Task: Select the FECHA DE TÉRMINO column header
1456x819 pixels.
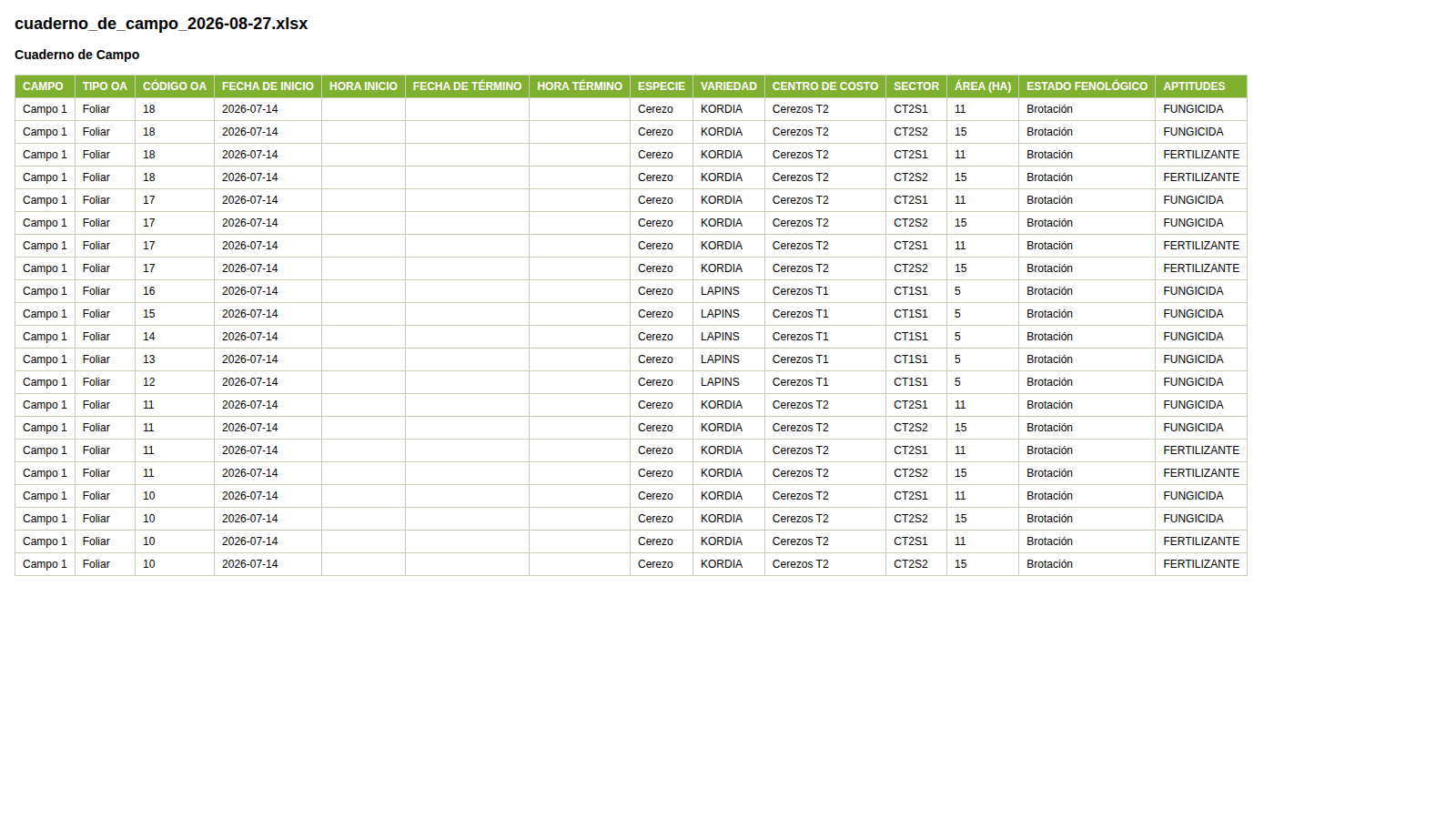Action: tap(467, 86)
